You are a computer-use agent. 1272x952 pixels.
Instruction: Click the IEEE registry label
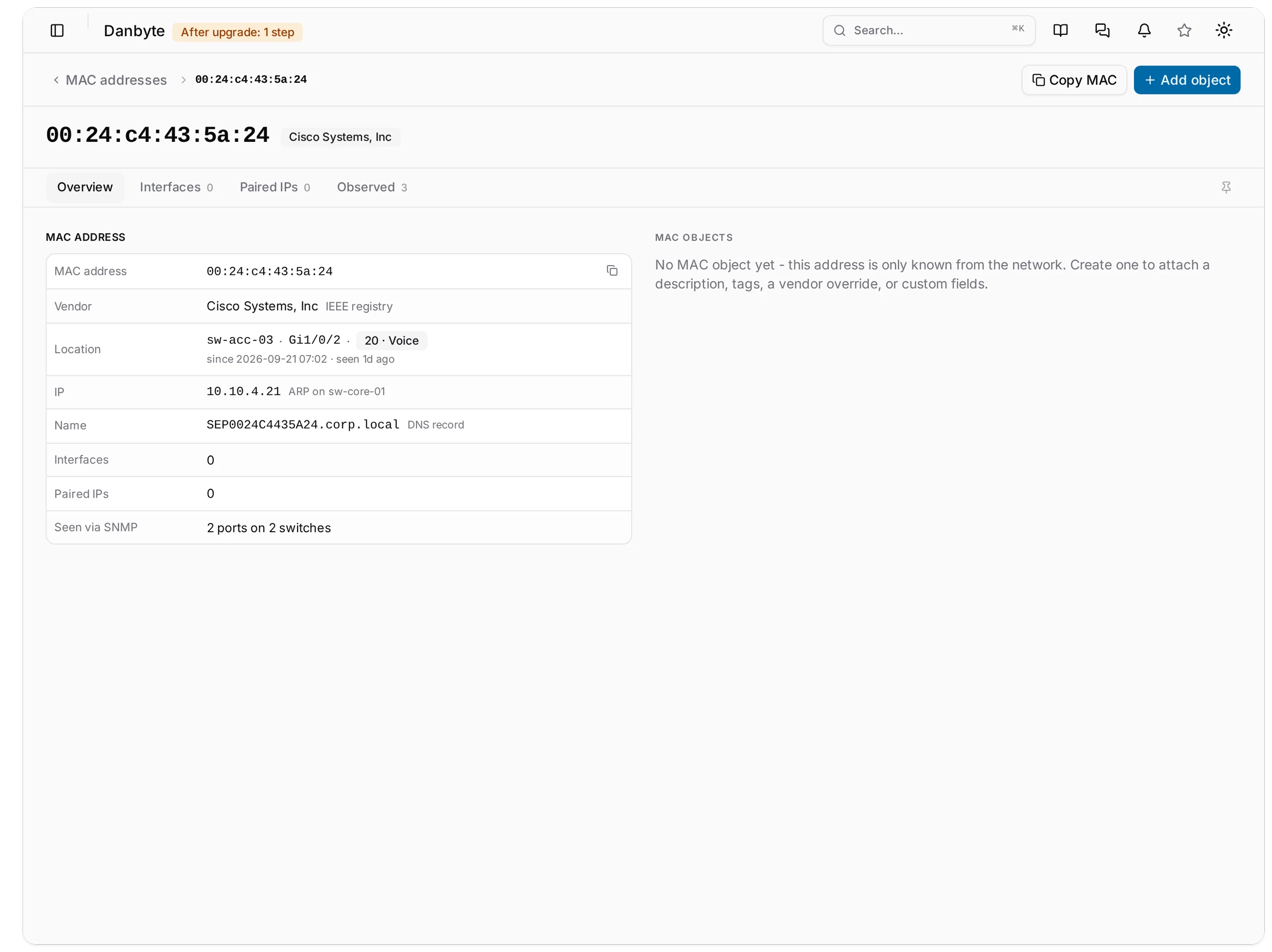[x=359, y=306]
